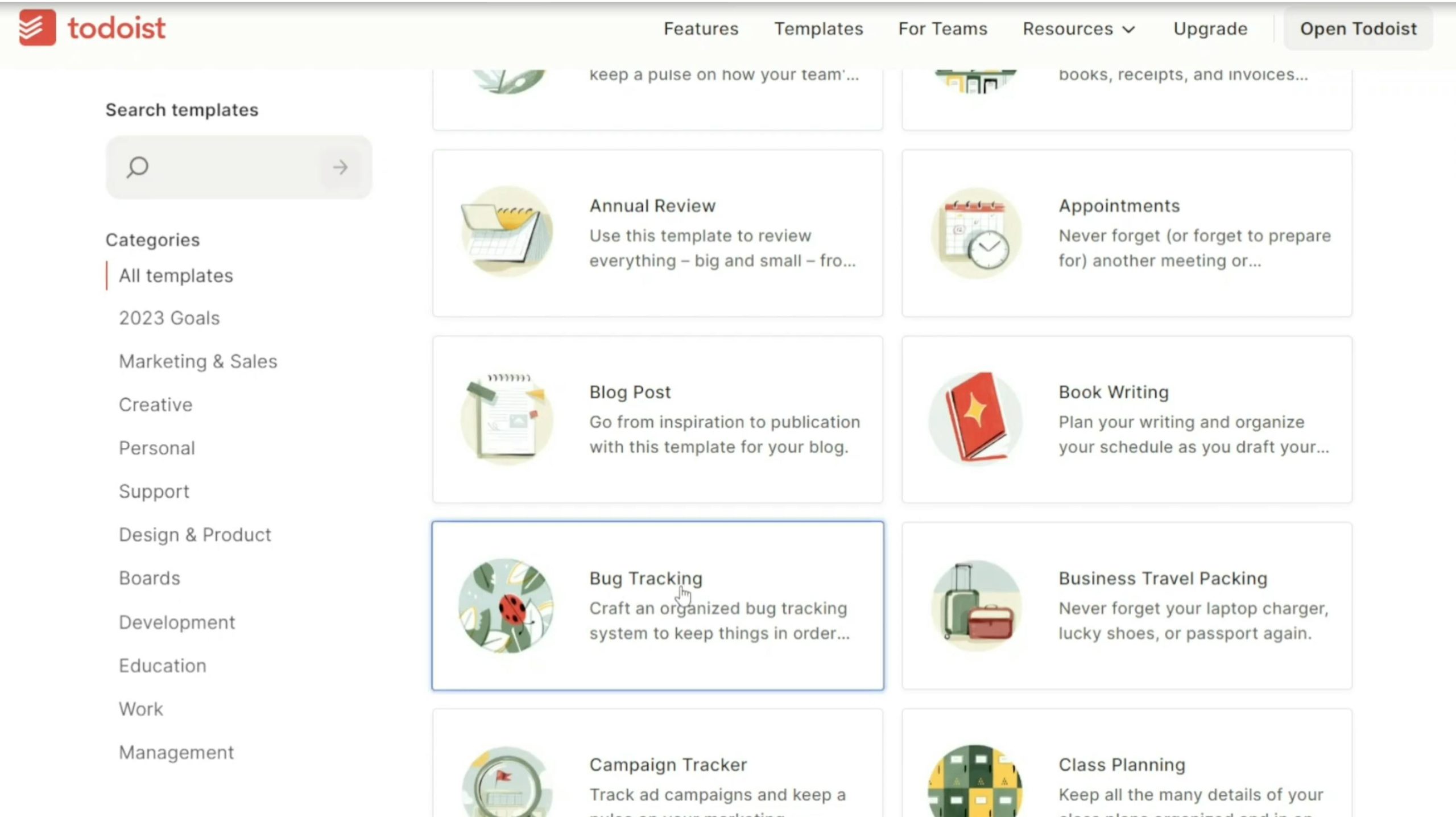The height and width of the screenshot is (817, 1456).
Task: Expand the Resources dropdown menu
Action: 1078,29
